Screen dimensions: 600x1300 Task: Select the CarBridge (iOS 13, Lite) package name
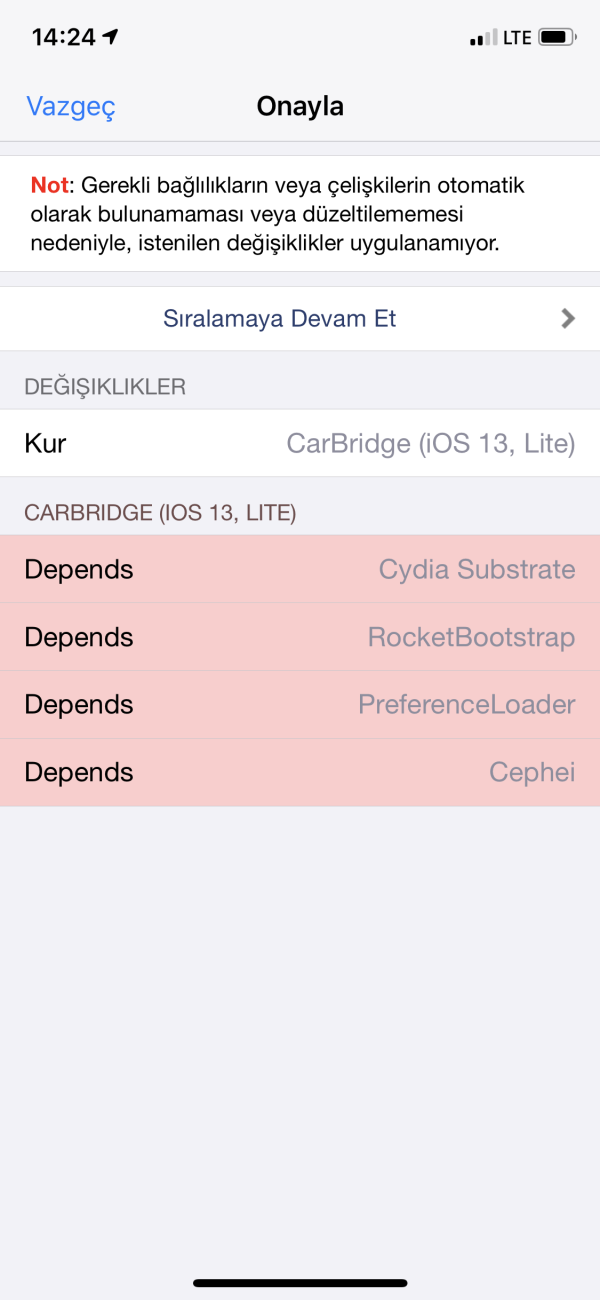tap(432, 443)
